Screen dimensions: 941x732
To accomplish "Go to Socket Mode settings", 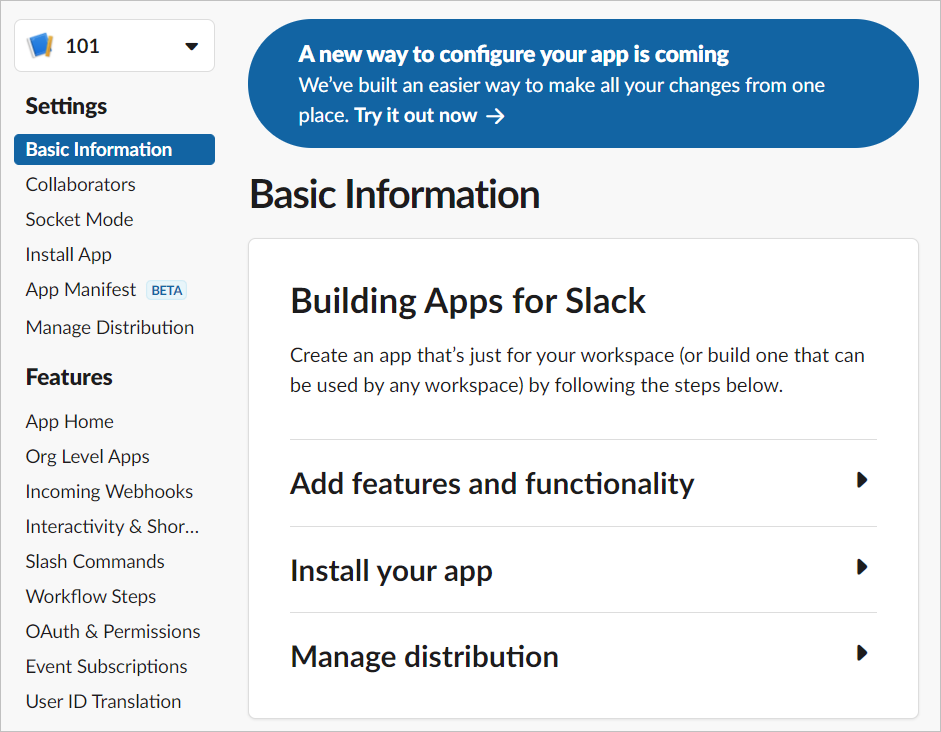I will click(79, 219).
